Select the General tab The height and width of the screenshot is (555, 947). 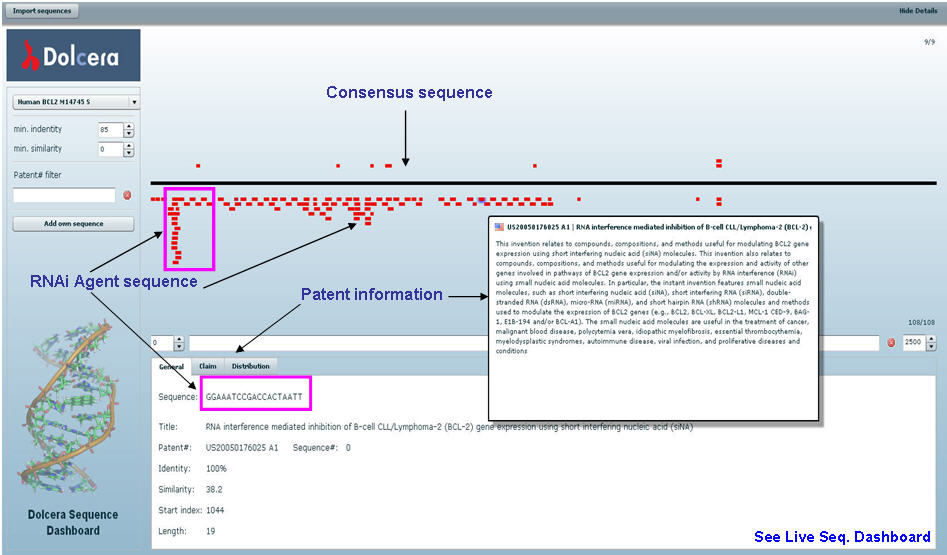[170, 366]
